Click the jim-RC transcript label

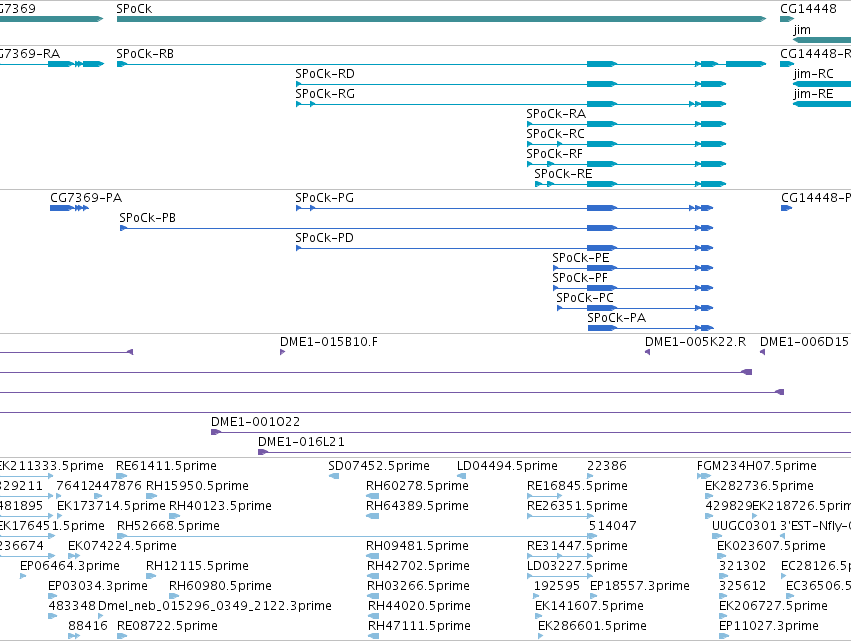813,74
